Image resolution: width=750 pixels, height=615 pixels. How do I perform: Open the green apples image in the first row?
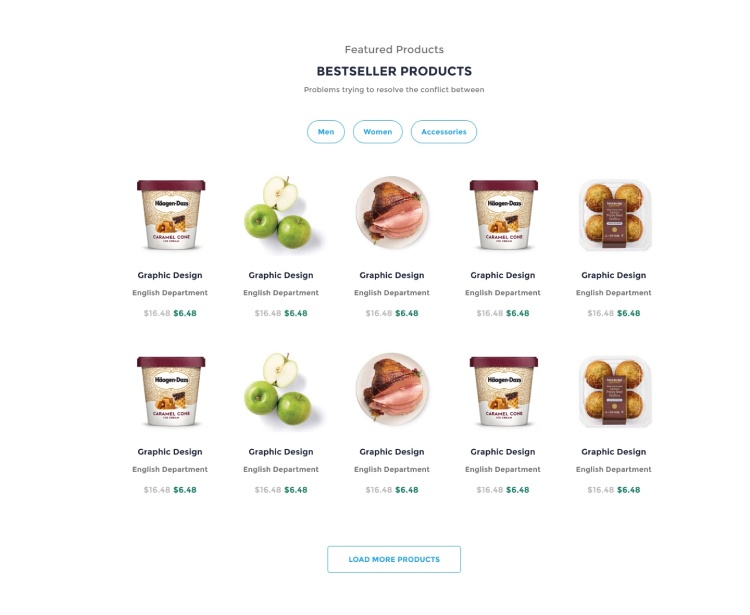tap(281, 213)
